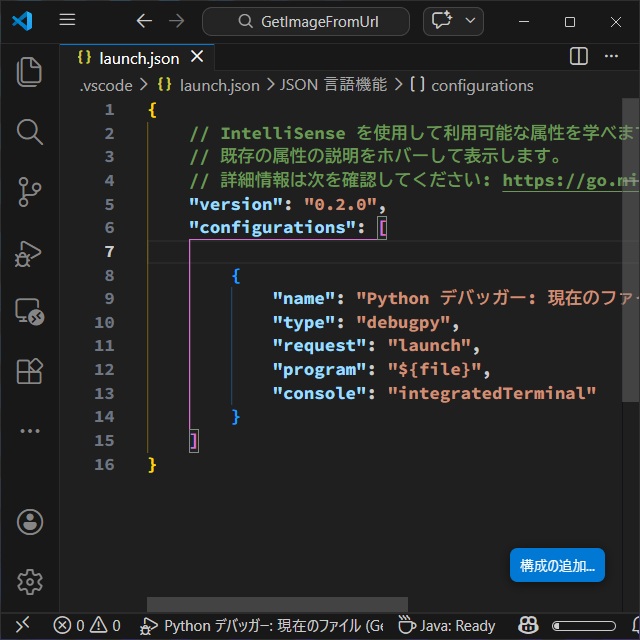Open the Search view in activity bar
This screenshot has width=640, height=640.
[30, 131]
